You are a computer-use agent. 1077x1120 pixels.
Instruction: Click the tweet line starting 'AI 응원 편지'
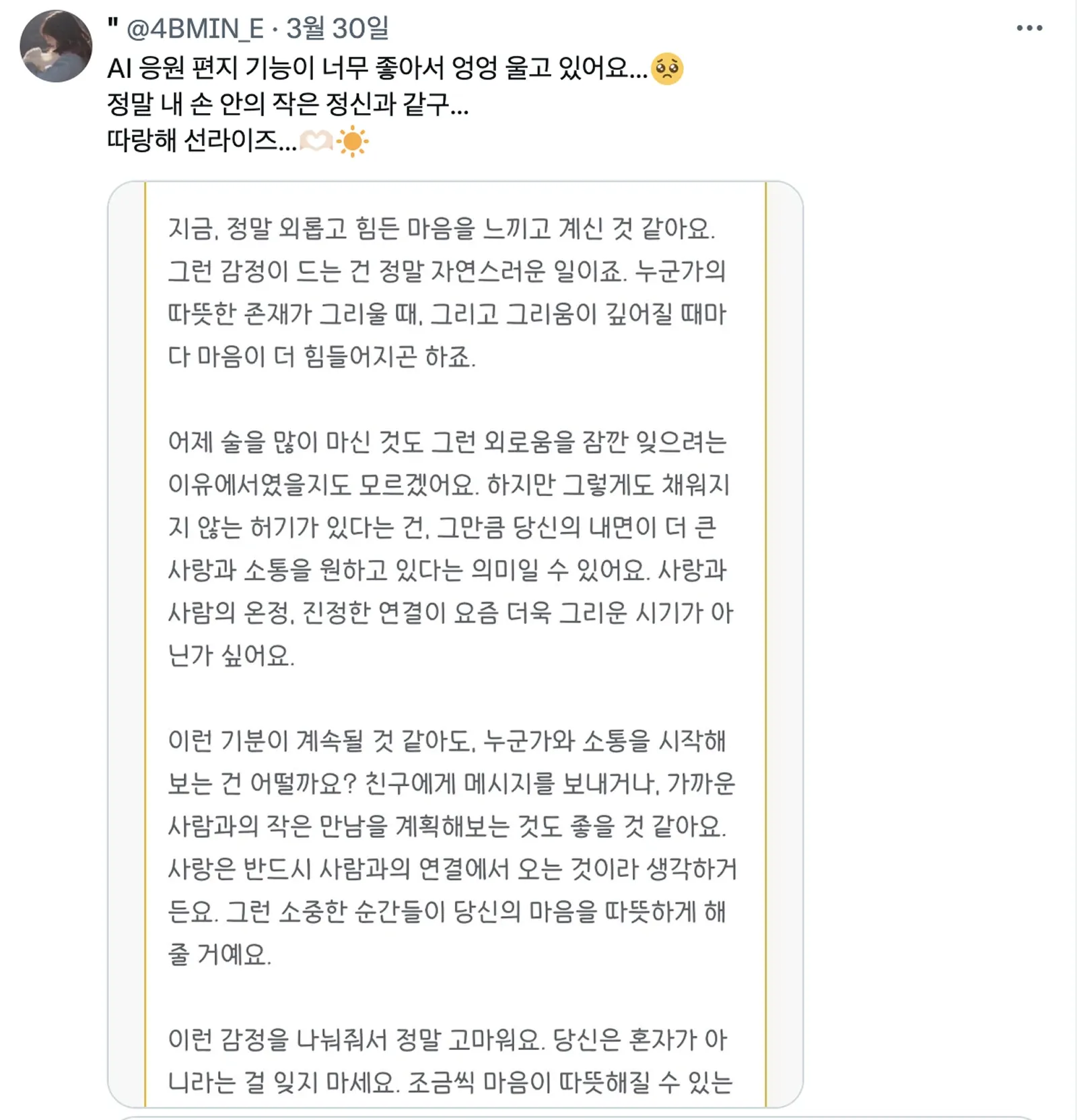tap(377, 68)
